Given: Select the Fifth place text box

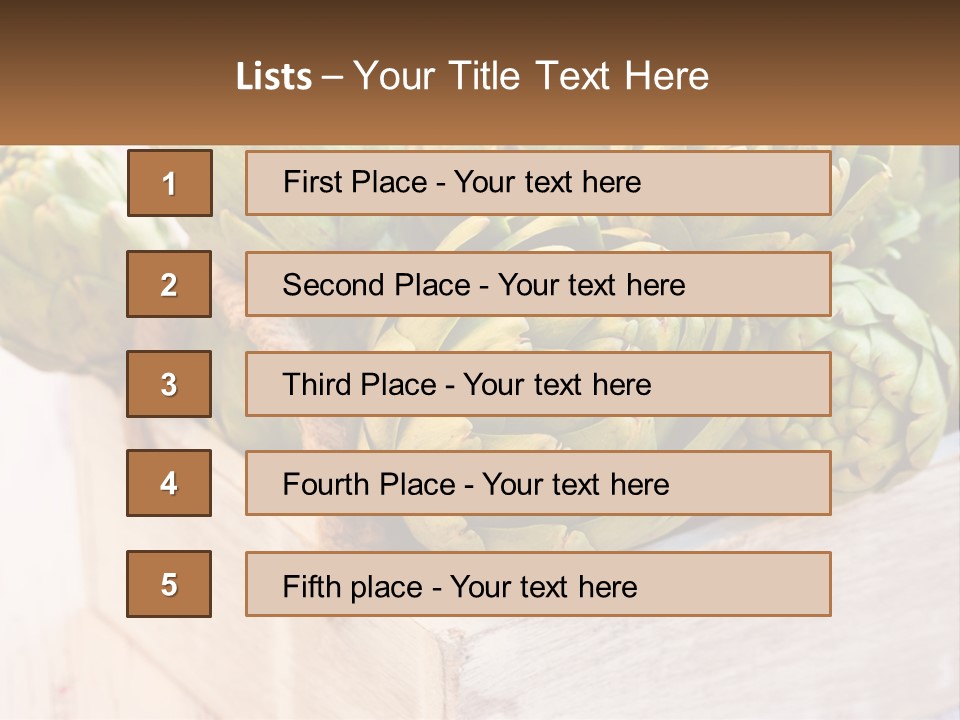Looking at the screenshot, I should click(x=538, y=584).
